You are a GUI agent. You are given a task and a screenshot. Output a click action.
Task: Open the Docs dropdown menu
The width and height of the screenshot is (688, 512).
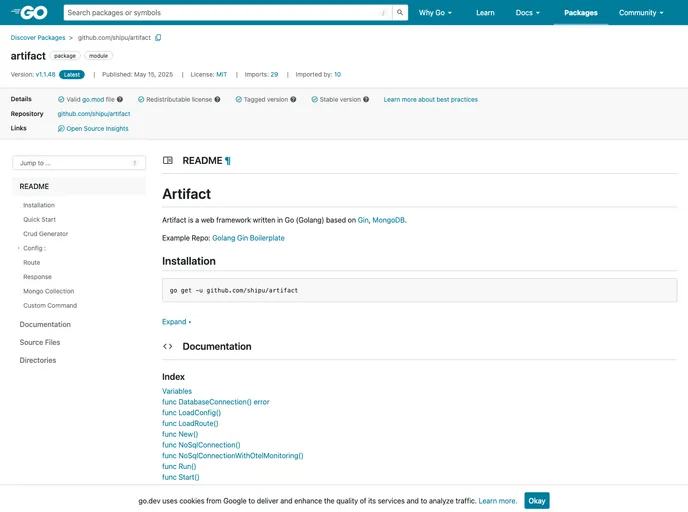tap(527, 13)
